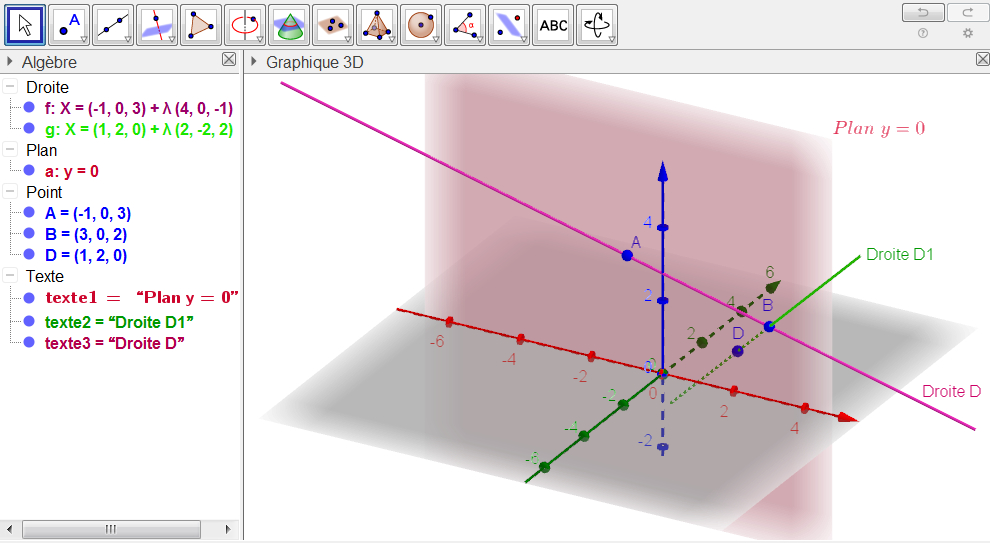The width and height of the screenshot is (990, 543).
Task: Select the Rotate 3D view tool
Action: tap(597, 26)
